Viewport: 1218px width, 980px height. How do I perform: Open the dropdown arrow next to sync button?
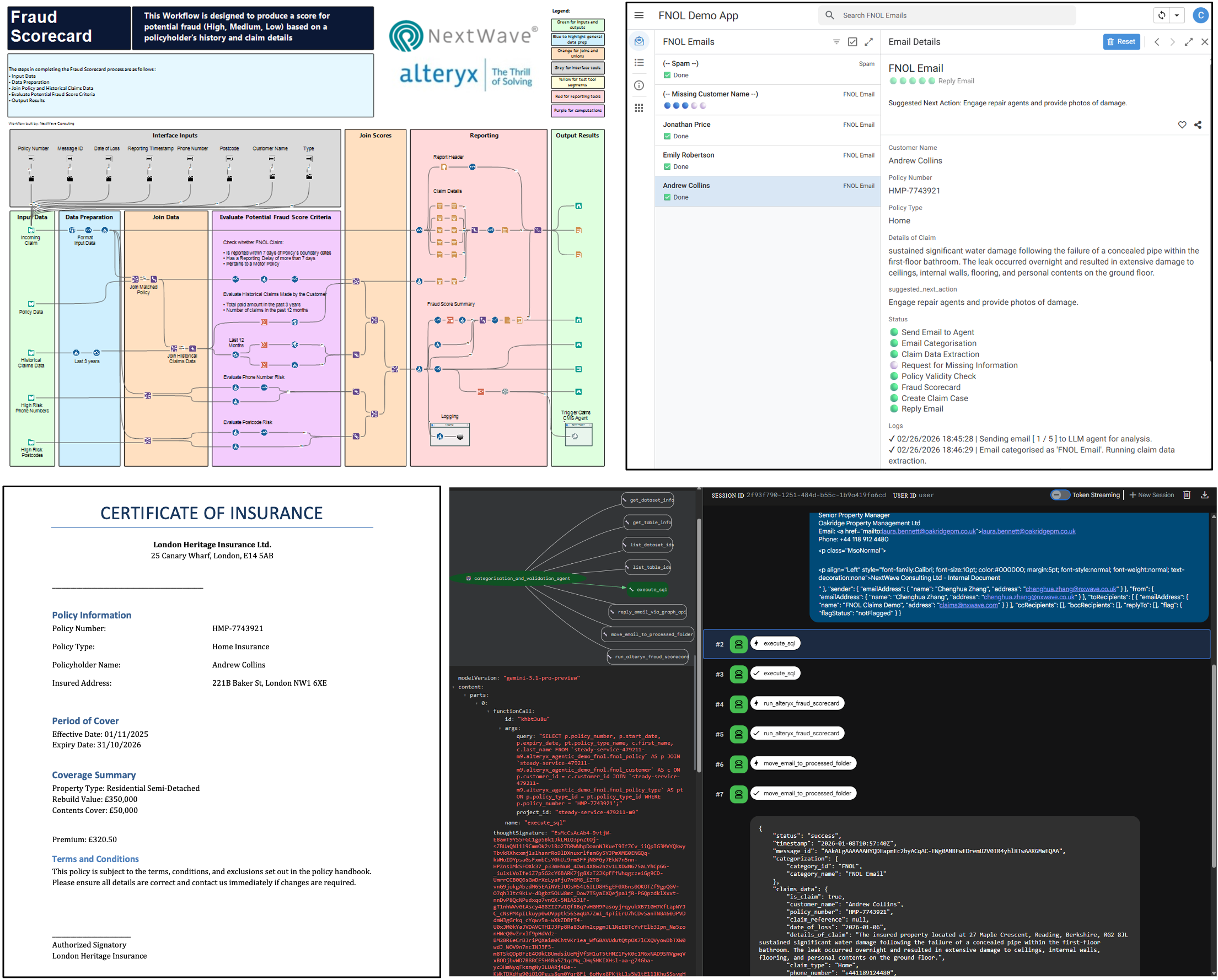(x=1177, y=16)
